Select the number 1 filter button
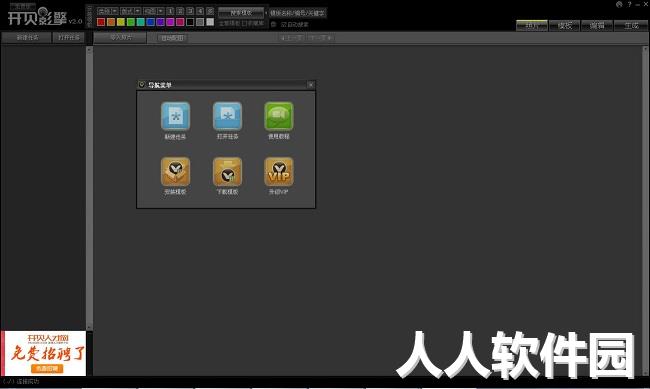 [x=170, y=11]
